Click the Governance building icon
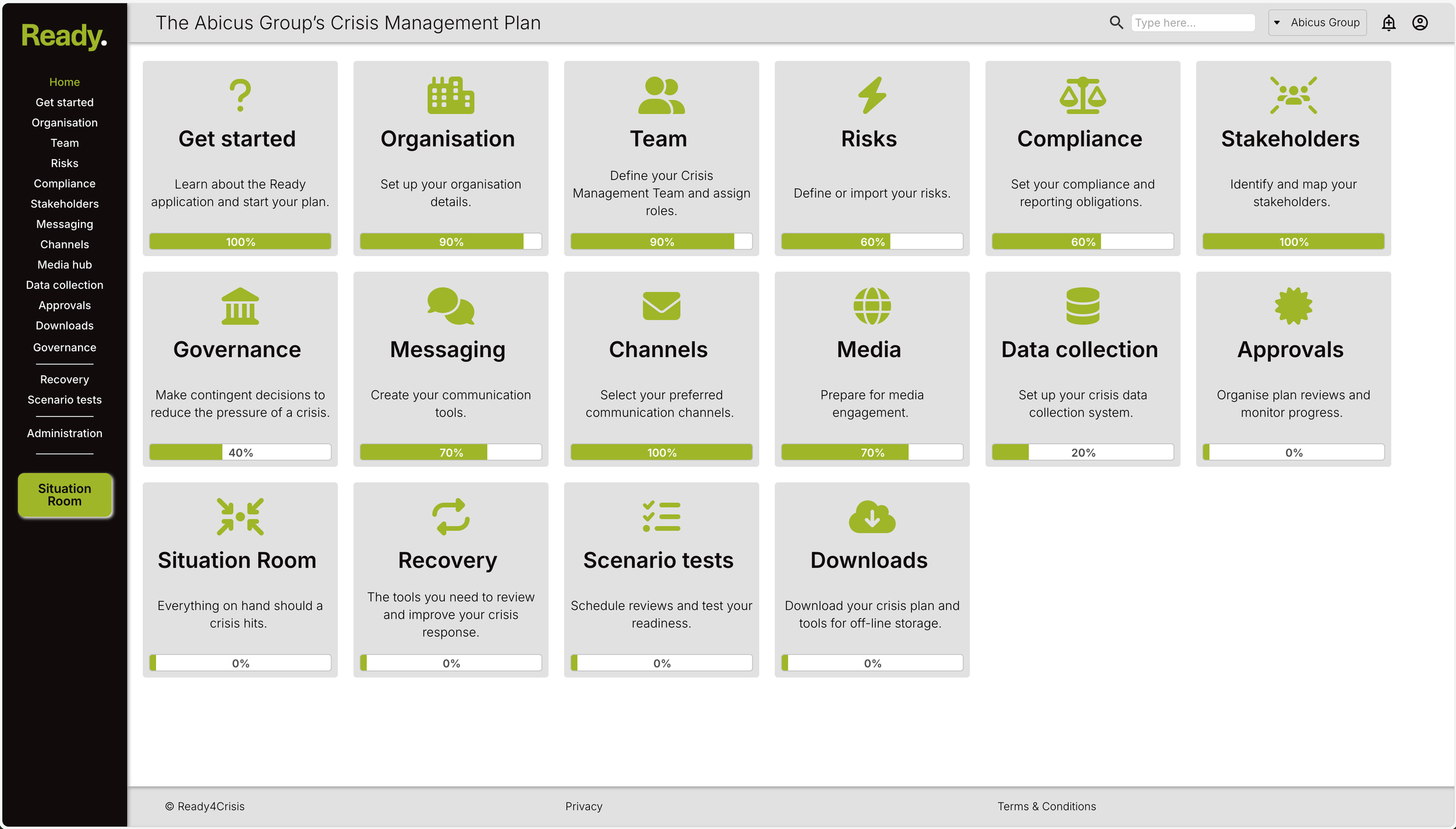 (x=239, y=306)
